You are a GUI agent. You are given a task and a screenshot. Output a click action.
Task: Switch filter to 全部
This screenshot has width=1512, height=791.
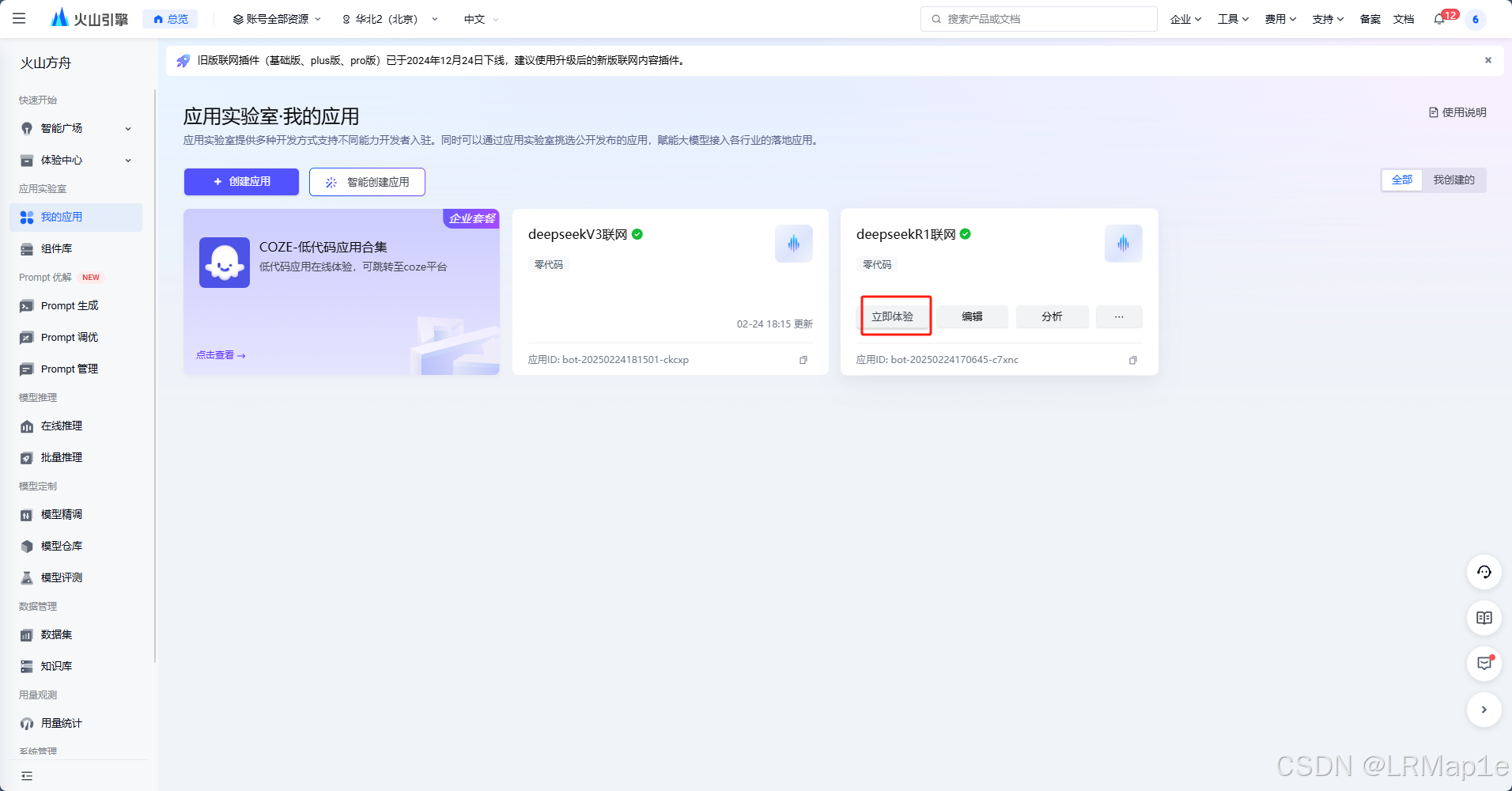pyautogui.click(x=1402, y=180)
